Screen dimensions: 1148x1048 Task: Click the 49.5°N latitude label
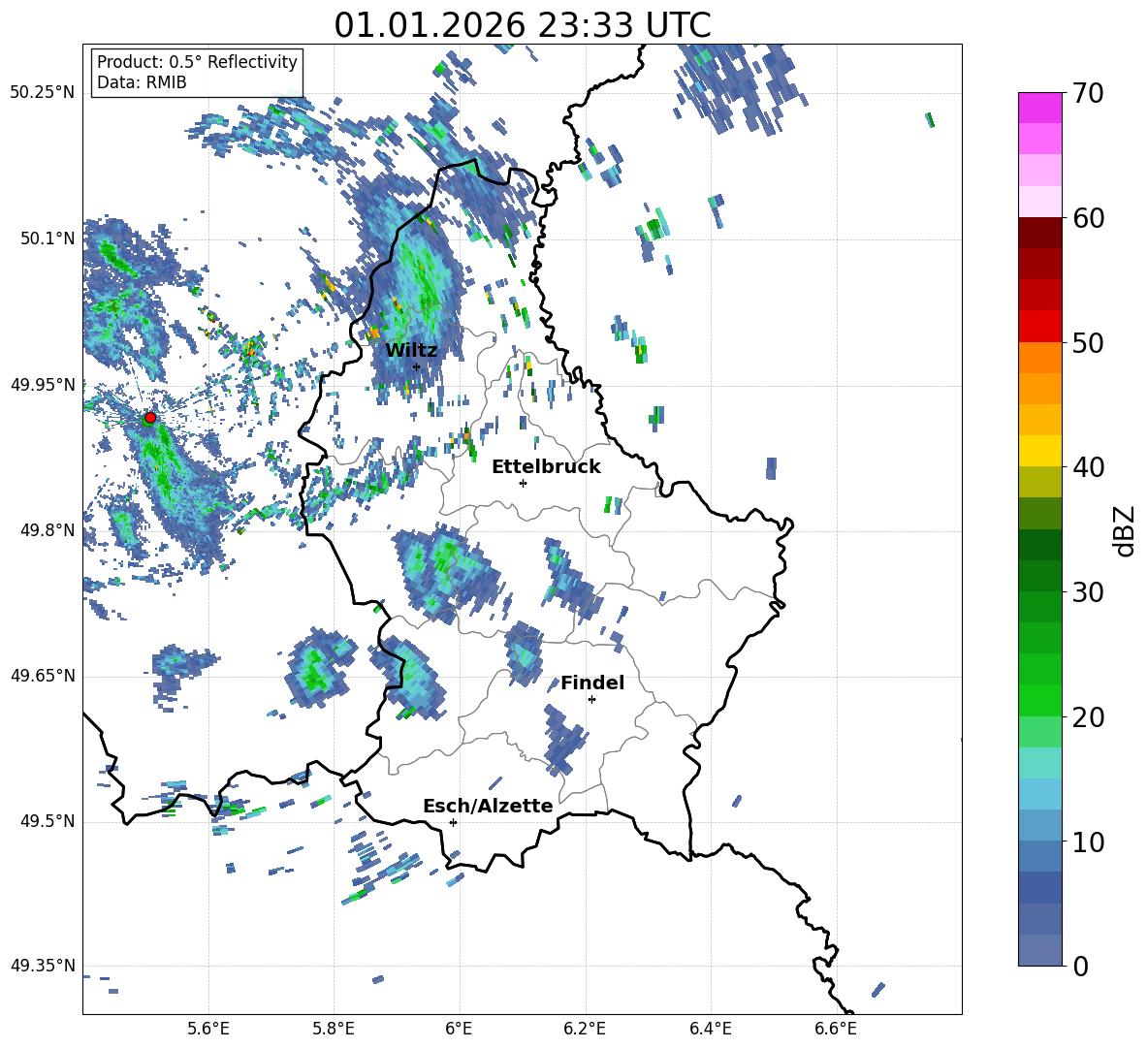coord(48,821)
